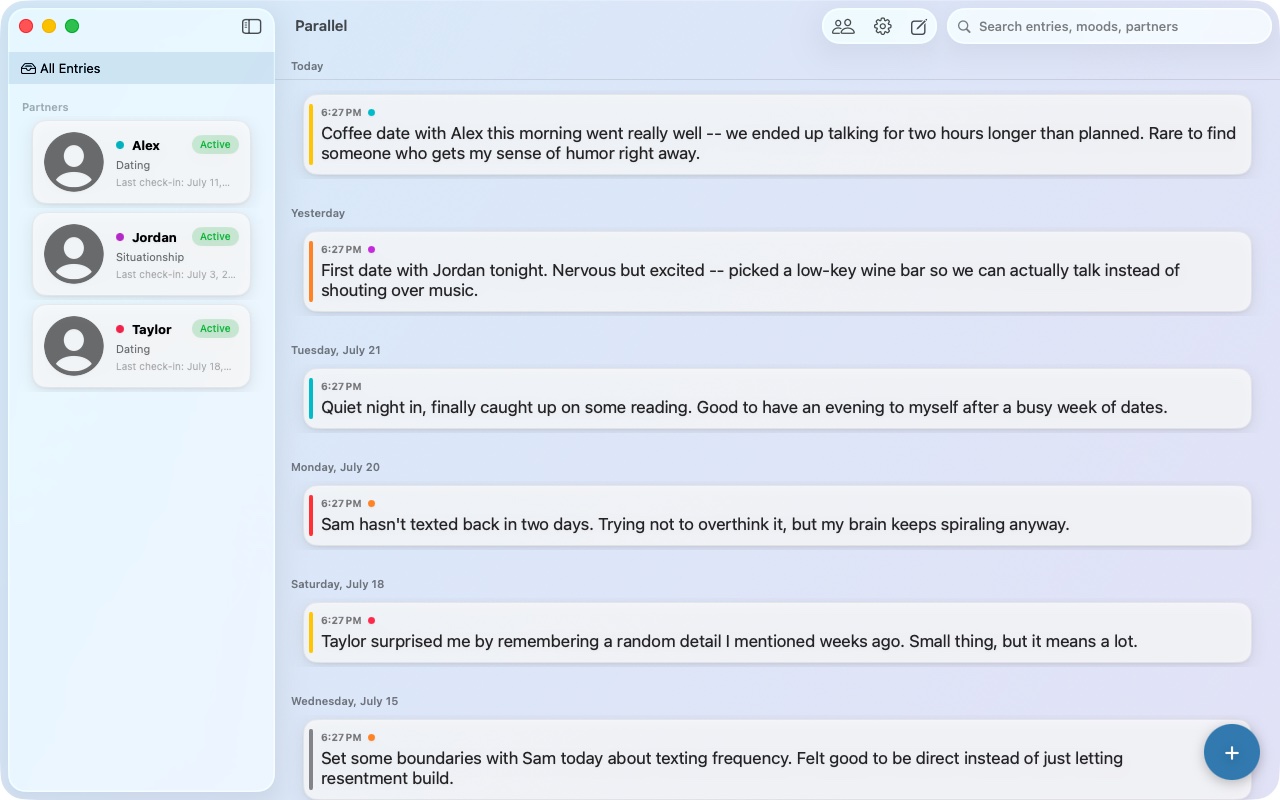1280x800 pixels.
Task: Open the Set some boundaries with Sam entry
Action: tap(777, 759)
